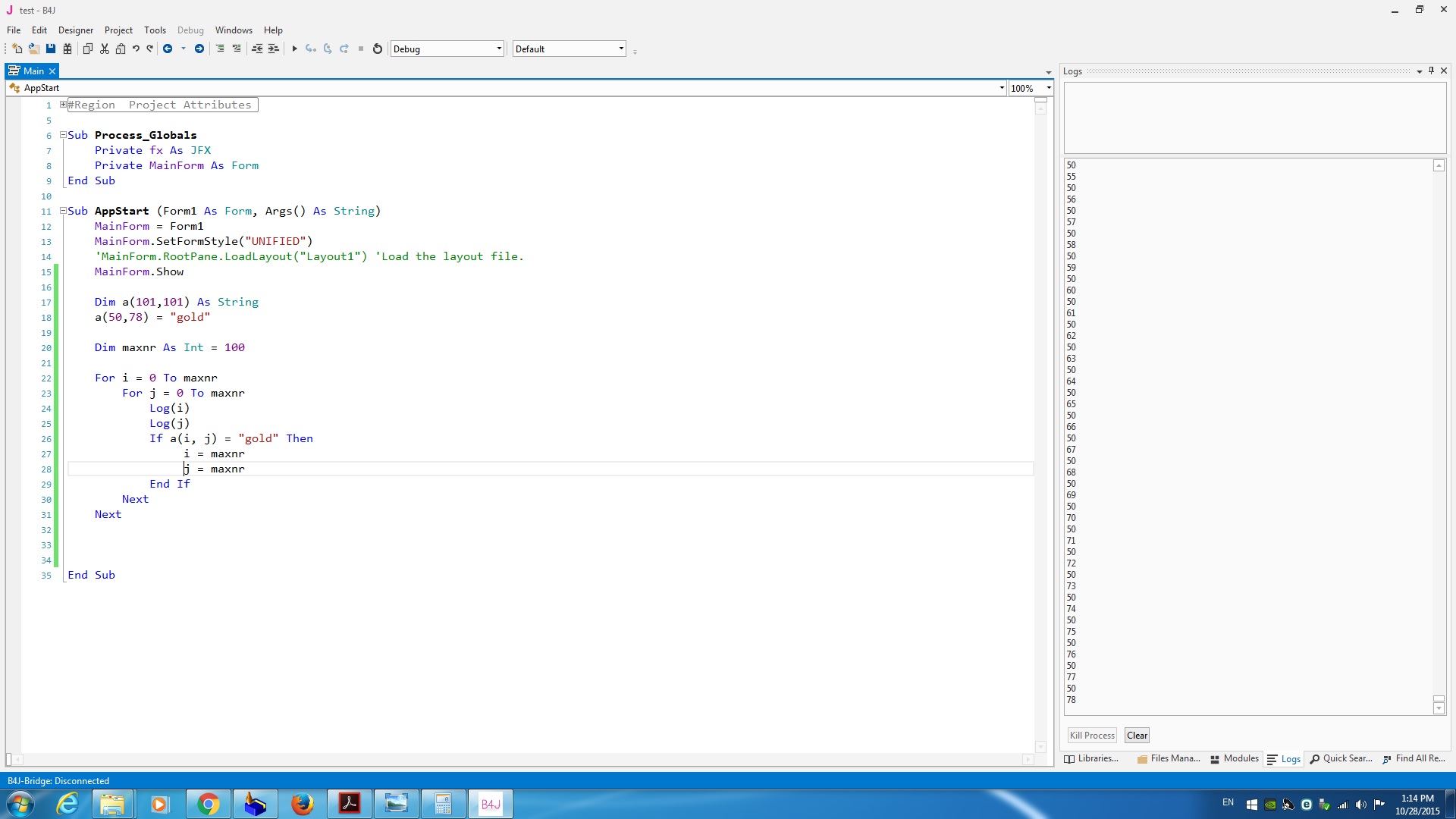1456x819 pixels.
Task: Run the program with play icon
Action: pyautogui.click(x=294, y=49)
